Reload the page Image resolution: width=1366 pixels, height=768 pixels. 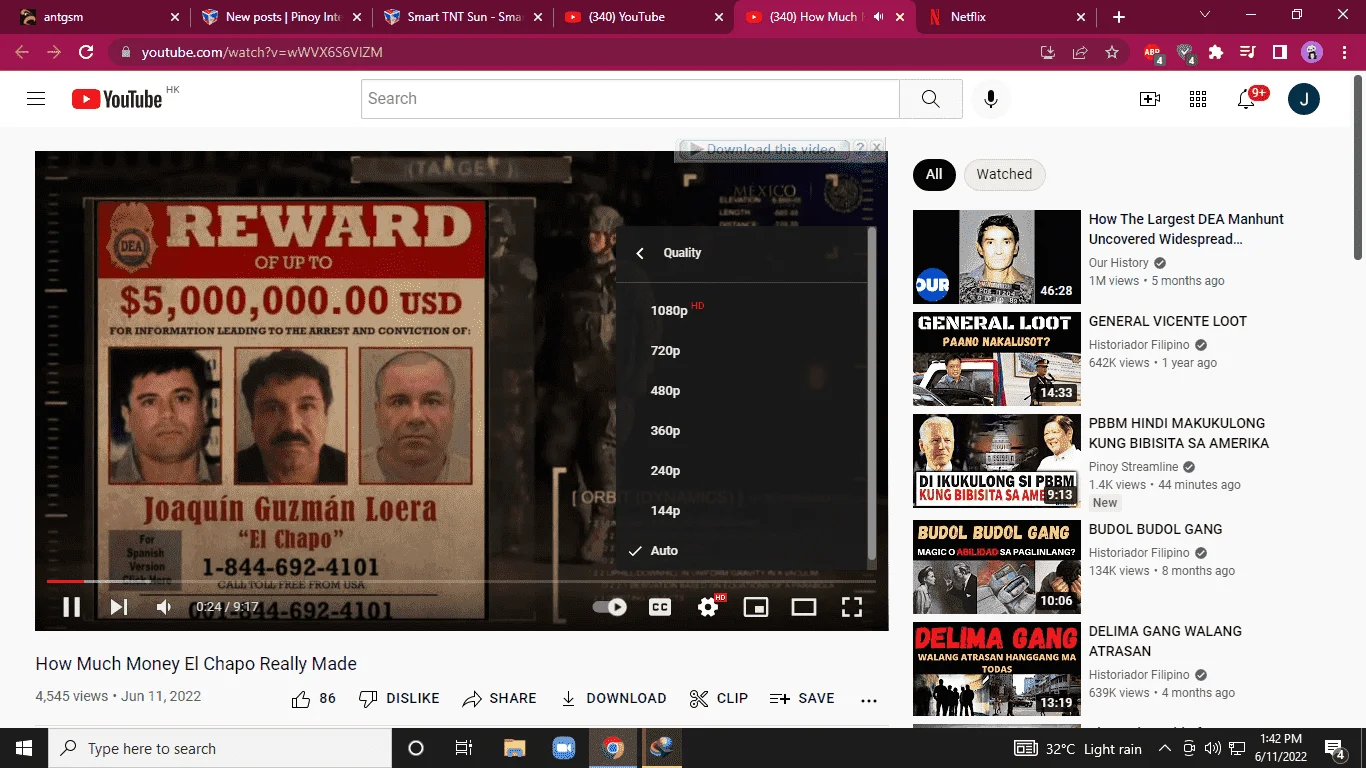click(x=86, y=52)
